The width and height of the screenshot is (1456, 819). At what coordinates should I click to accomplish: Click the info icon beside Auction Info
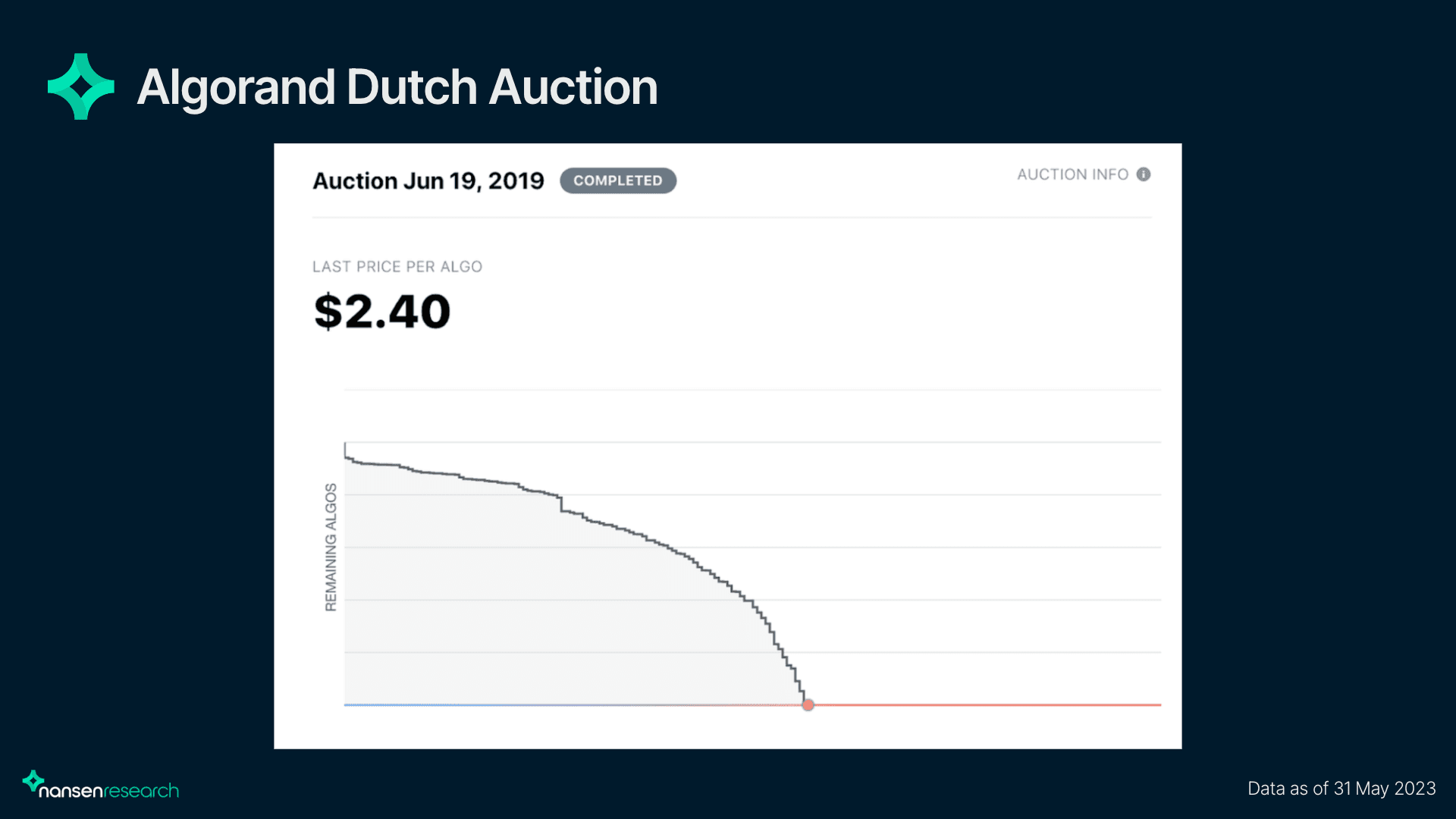coord(1144,174)
